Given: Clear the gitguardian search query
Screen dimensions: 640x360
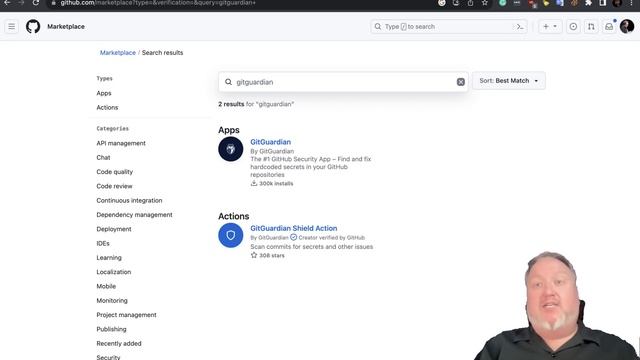Looking at the screenshot, I should (x=461, y=82).
